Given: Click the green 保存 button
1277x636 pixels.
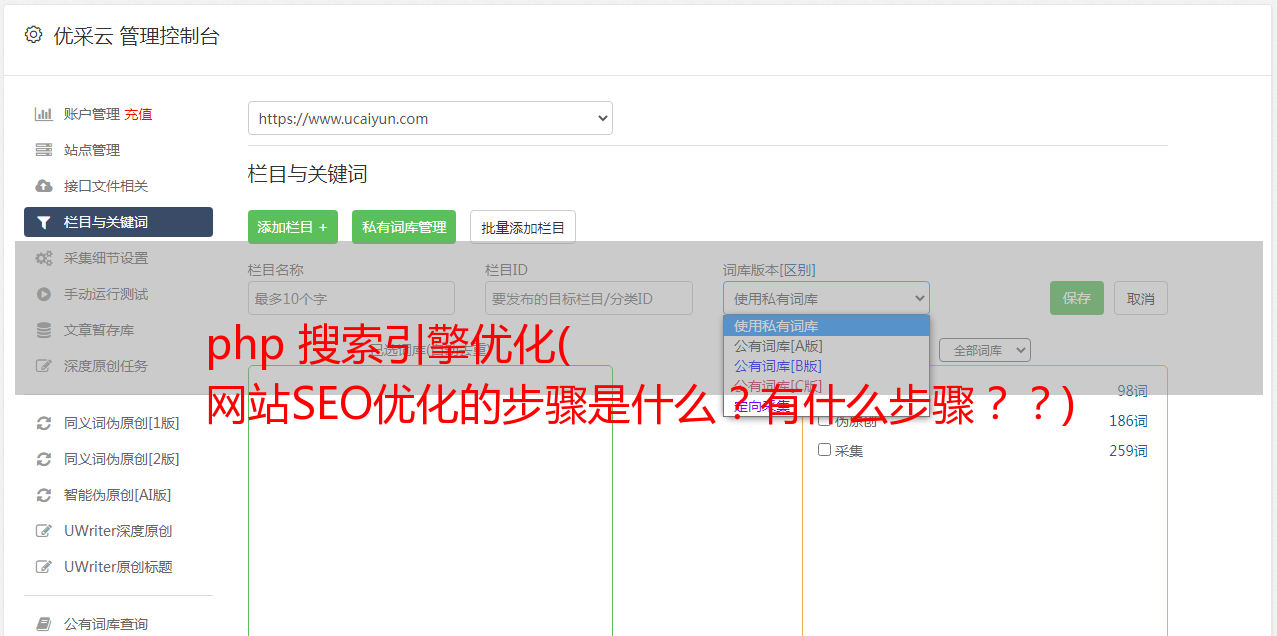Looking at the screenshot, I should click(1077, 298).
